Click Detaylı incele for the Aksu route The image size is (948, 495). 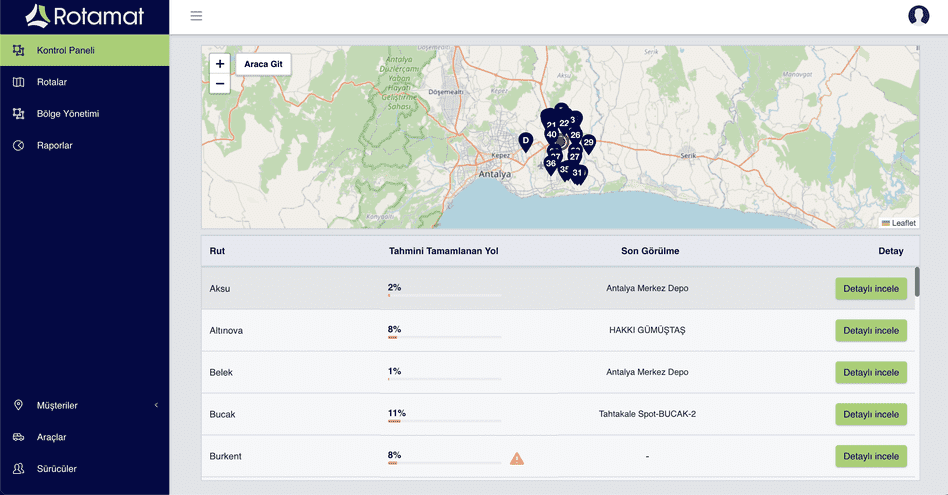pos(871,289)
